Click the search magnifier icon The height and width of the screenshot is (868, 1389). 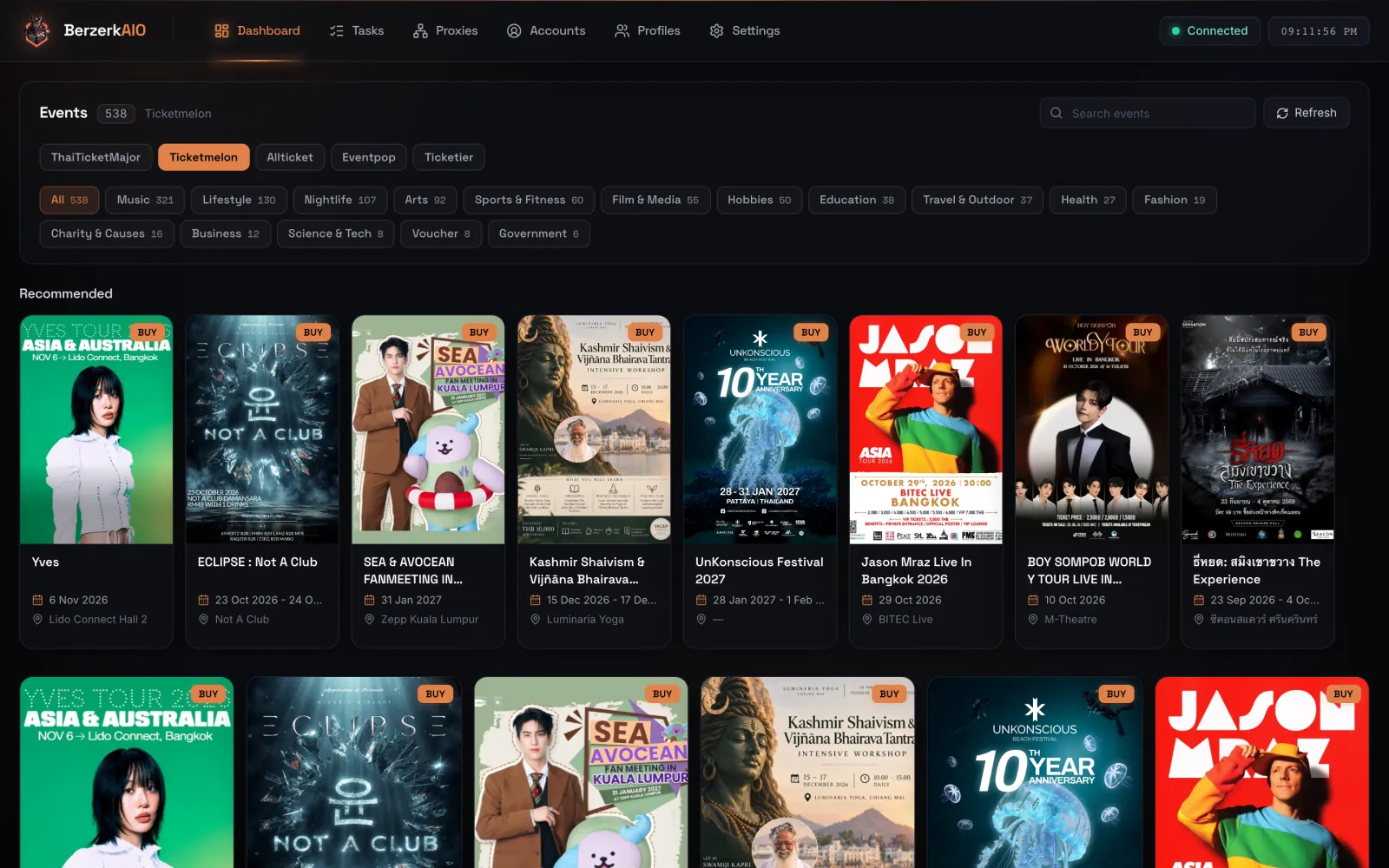click(x=1057, y=113)
